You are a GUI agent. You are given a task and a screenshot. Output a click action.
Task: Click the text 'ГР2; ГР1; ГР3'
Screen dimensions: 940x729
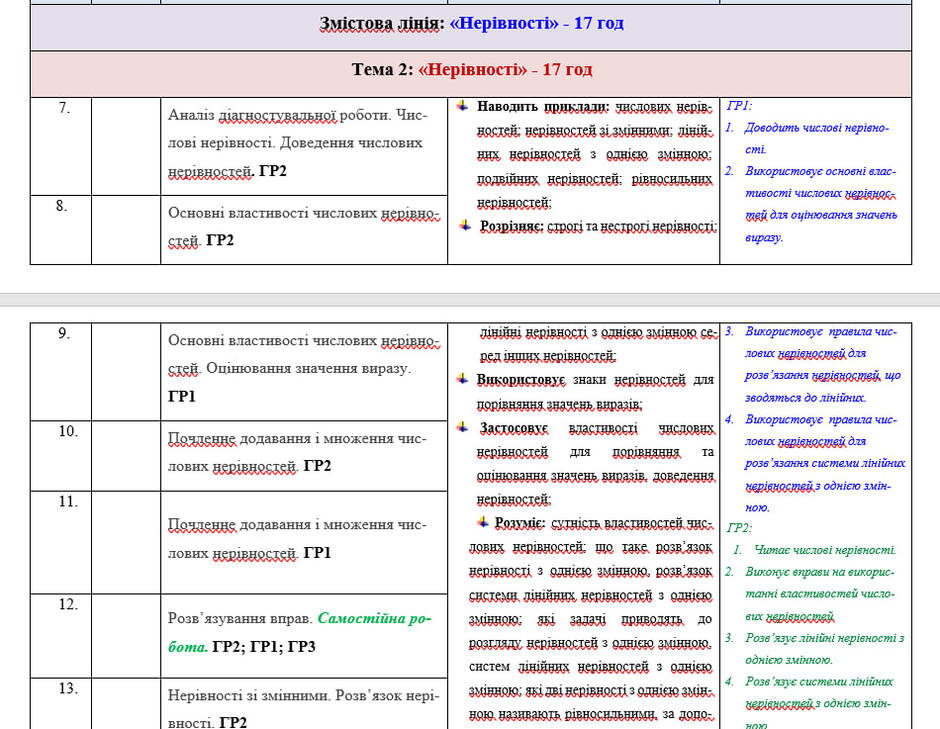[264, 646]
